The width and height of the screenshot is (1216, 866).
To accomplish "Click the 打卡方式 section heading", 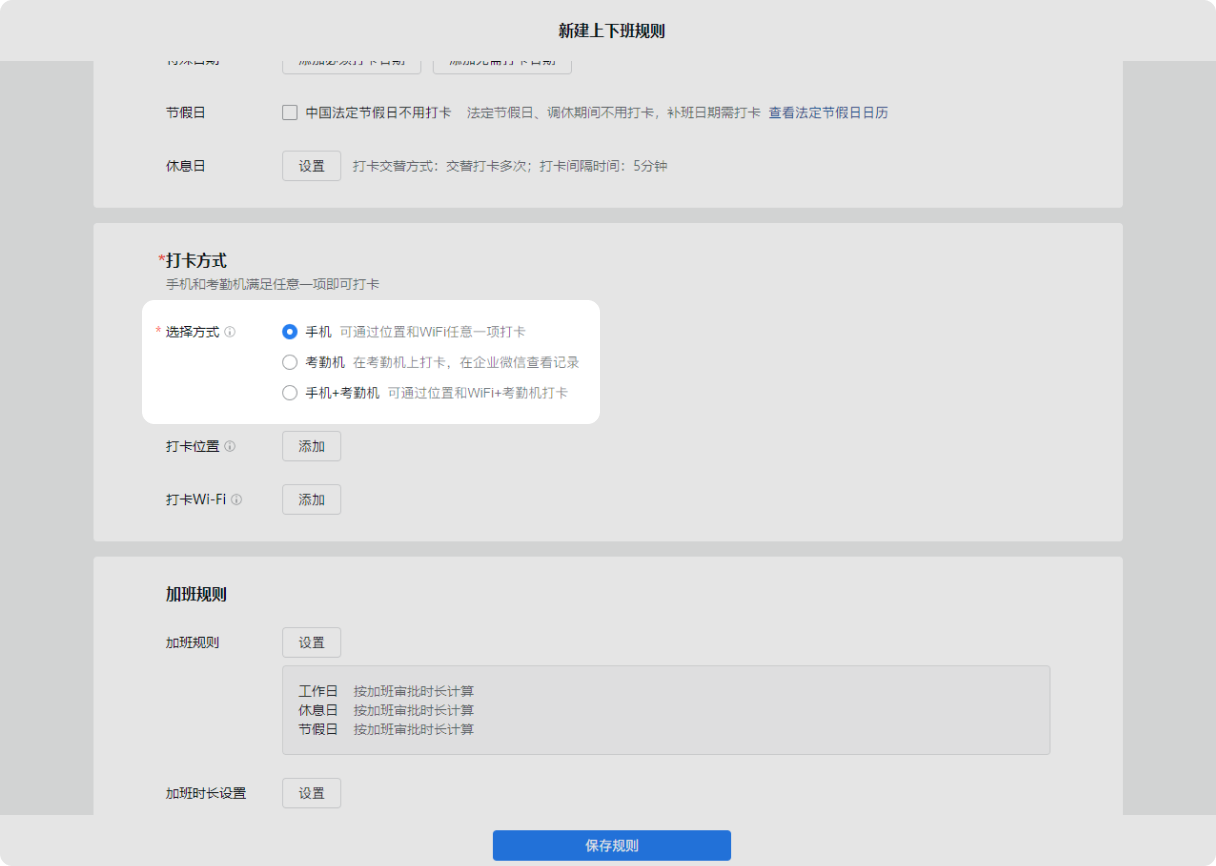I will [x=196, y=261].
